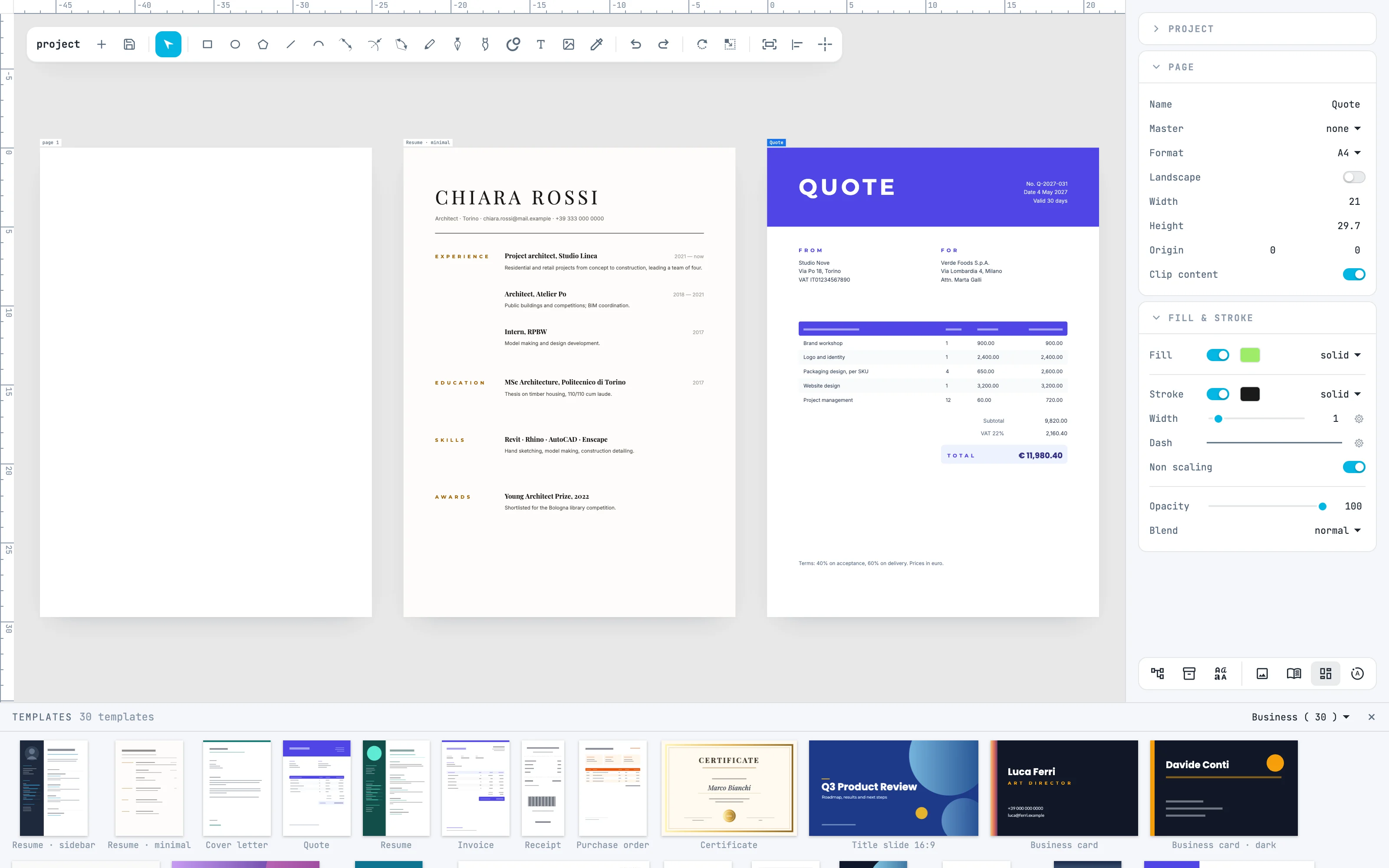Click the page Width value field
1389x868 pixels.
tap(1354, 201)
